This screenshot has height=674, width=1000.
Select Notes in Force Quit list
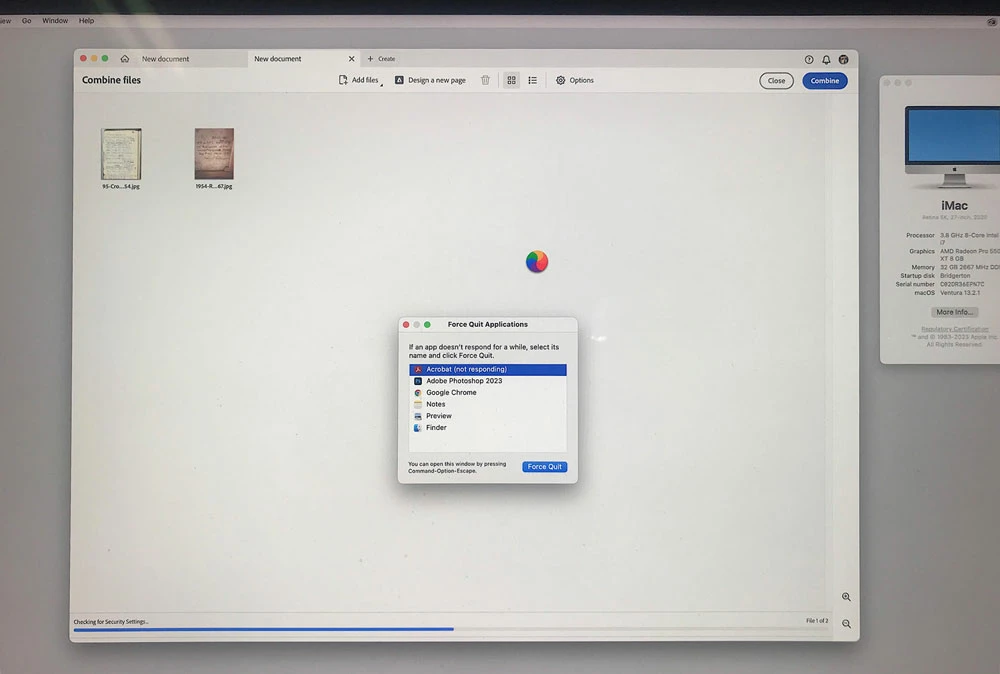[488, 404]
